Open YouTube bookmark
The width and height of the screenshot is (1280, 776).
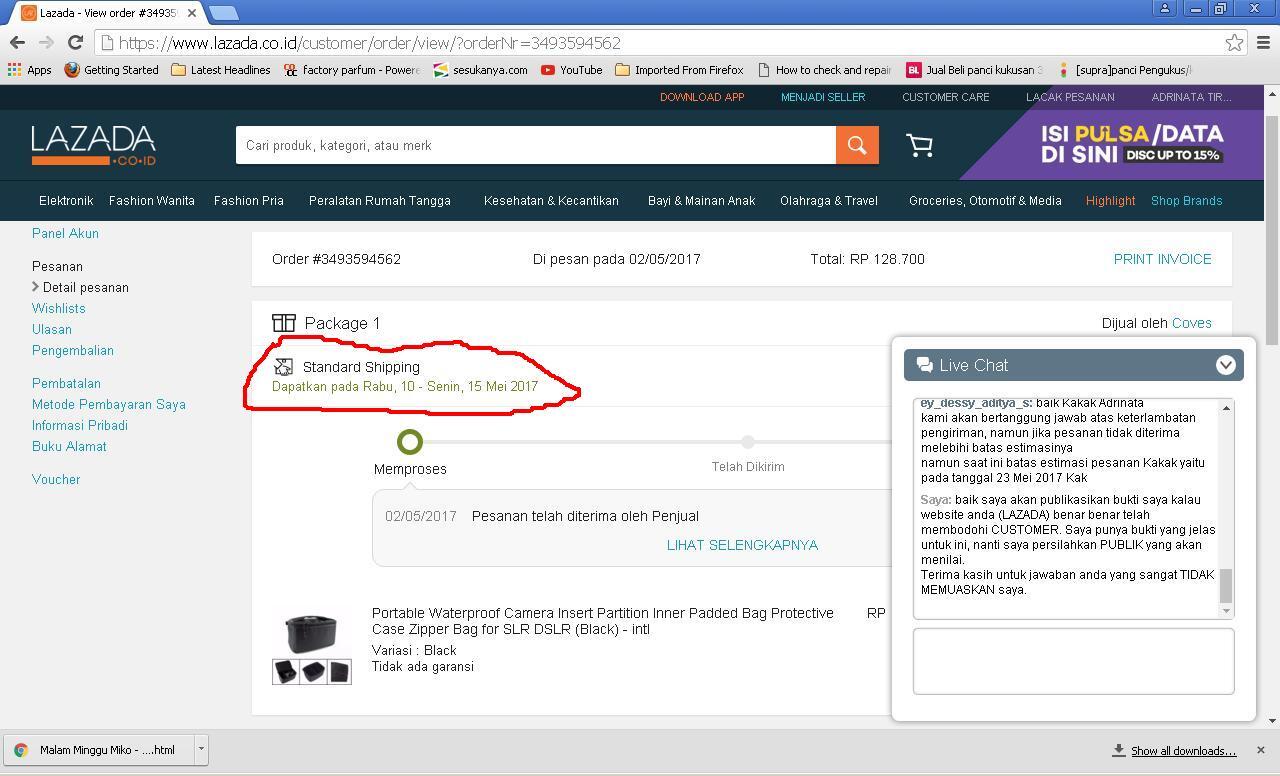tap(571, 70)
